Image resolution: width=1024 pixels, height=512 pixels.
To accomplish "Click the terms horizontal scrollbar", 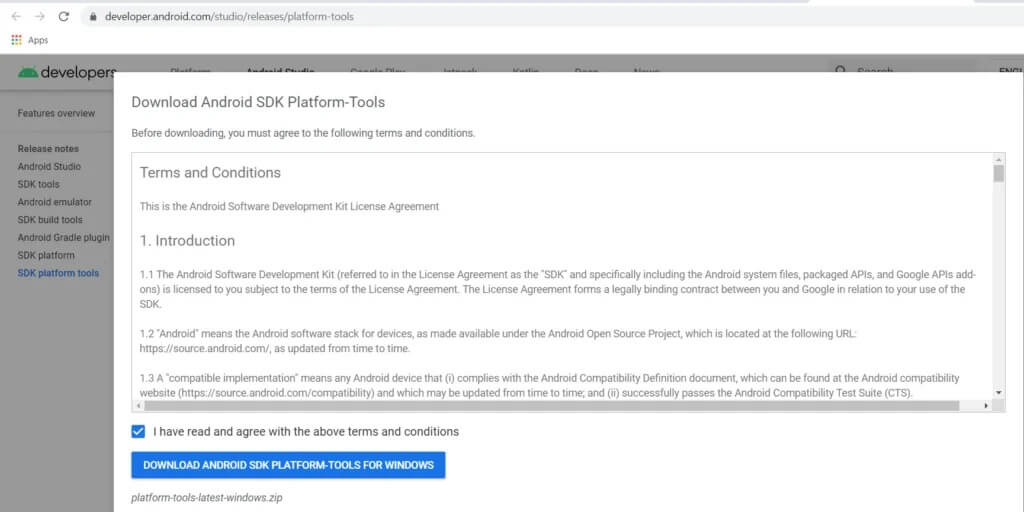I will point(550,406).
